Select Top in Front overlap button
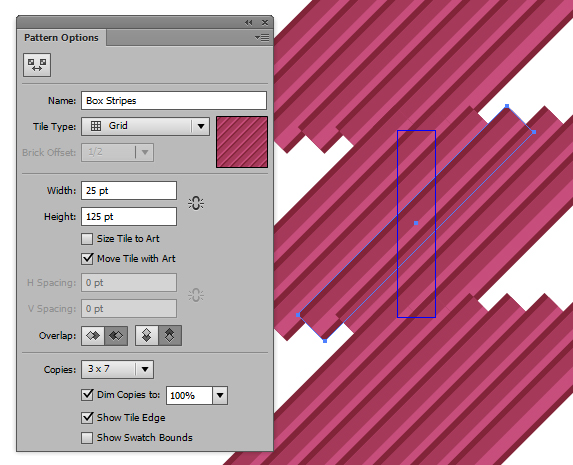Screen dimensions: 573x465 [x=147, y=336]
